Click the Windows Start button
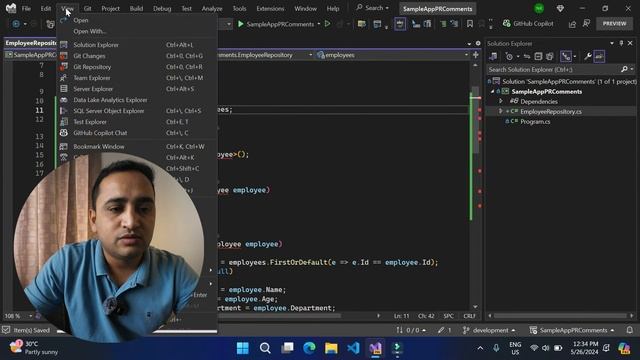 click(x=243, y=348)
